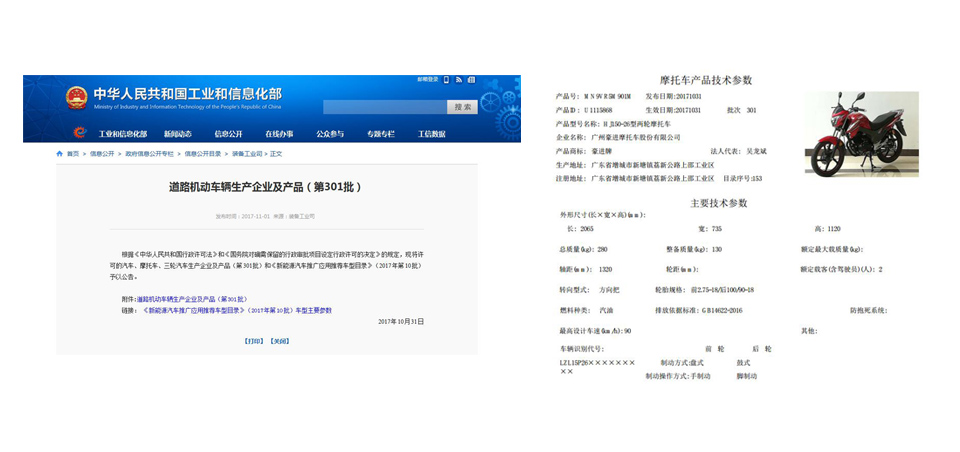Click the rightmost icon beside the RSS icon
The width and height of the screenshot is (960, 452).
tap(470, 80)
